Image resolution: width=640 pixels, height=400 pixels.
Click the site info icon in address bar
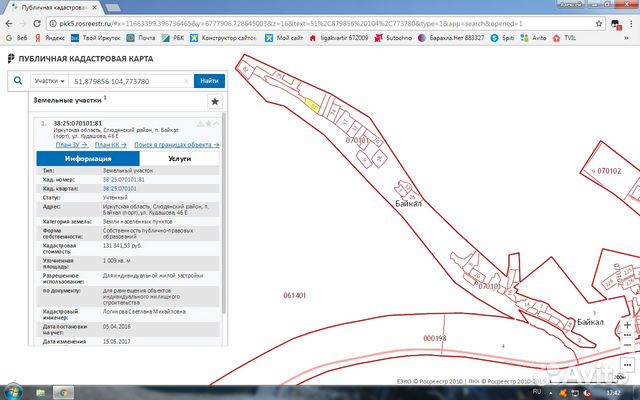click(53, 24)
